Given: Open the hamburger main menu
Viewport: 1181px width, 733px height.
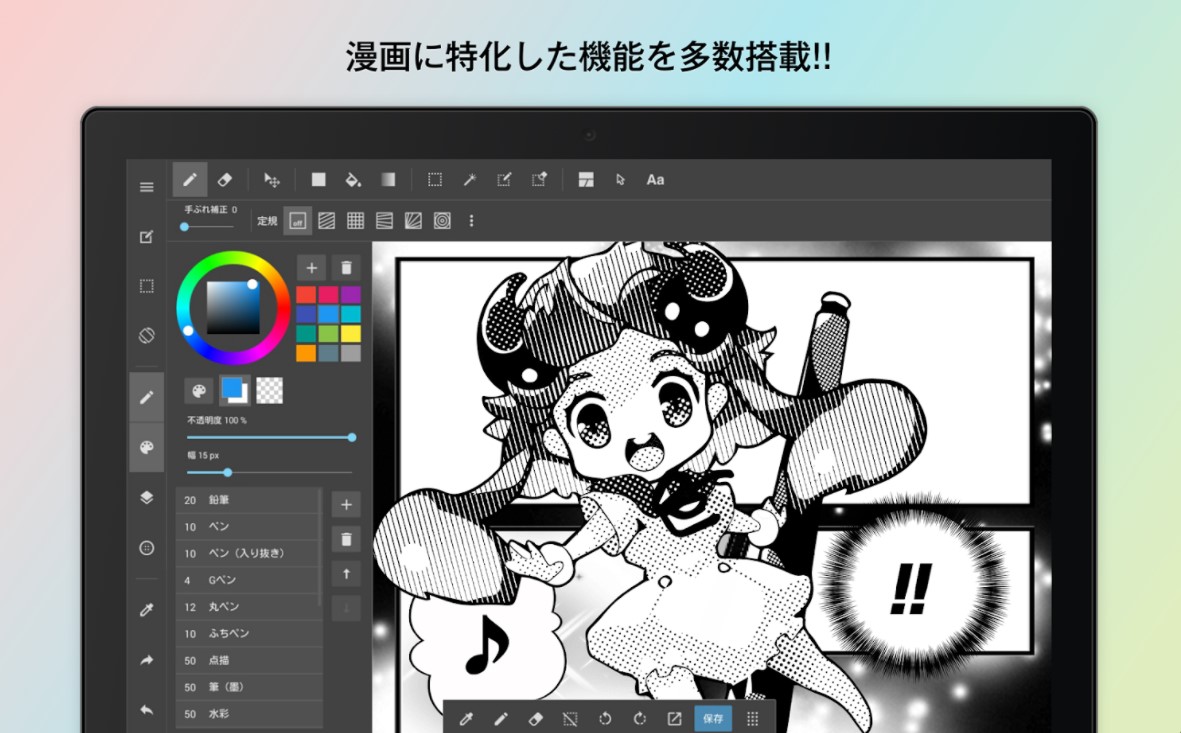Looking at the screenshot, I should pos(147,187).
